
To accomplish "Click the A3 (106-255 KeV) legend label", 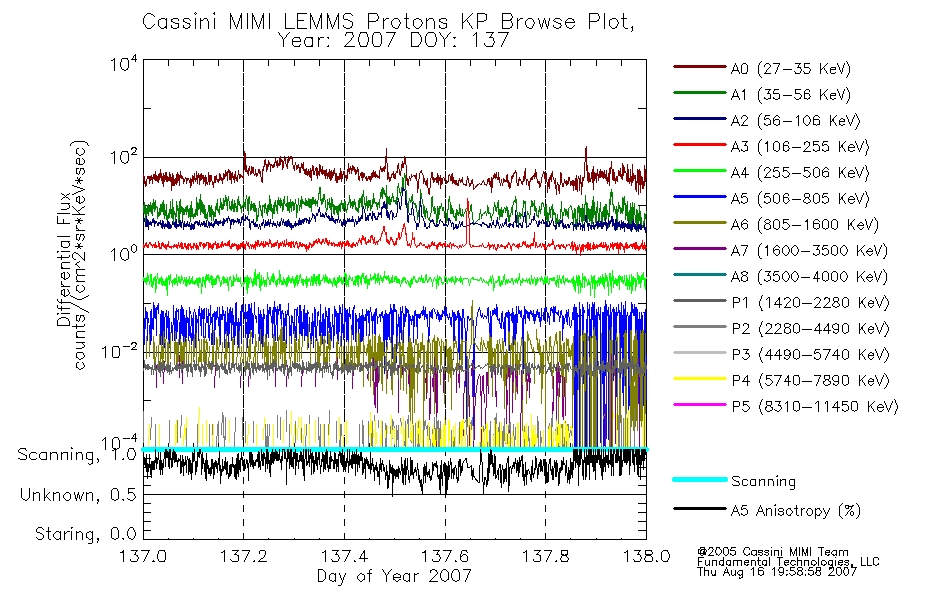I will (x=800, y=147).
